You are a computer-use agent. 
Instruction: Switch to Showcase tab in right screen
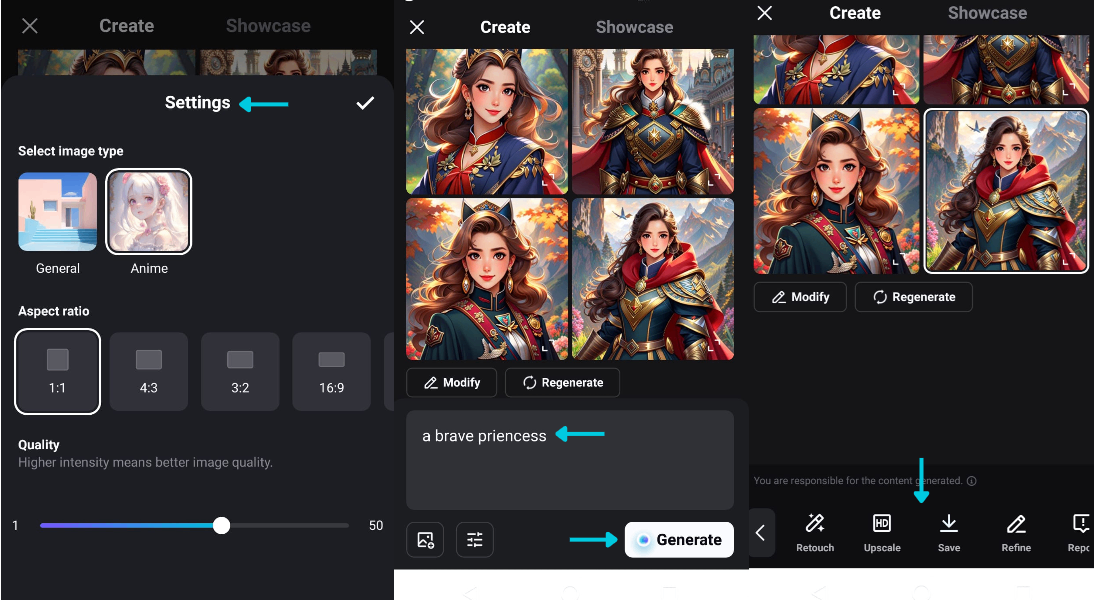tap(987, 13)
